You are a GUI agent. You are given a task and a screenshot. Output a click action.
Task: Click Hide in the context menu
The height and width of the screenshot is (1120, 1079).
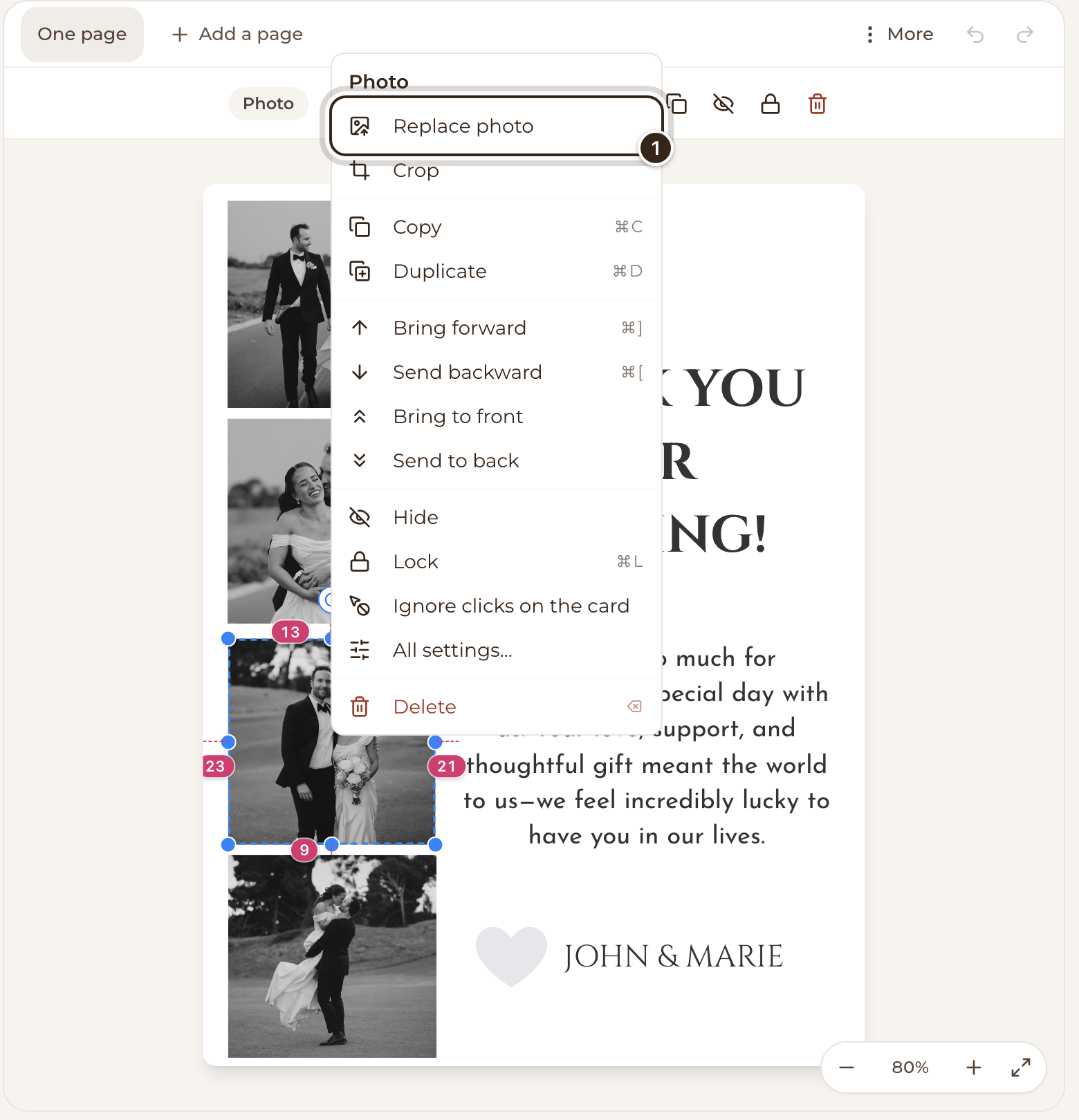pos(496,517)
